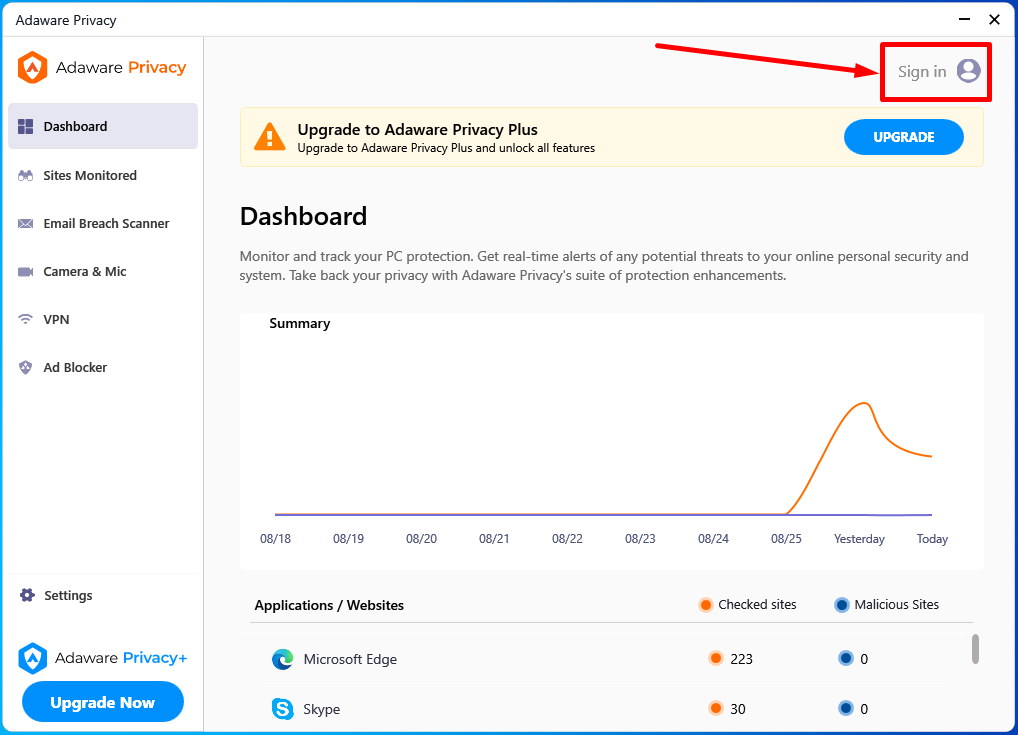1018x735 pixels.
Task: Click the Yesterday label on the chart
Action: pos(859,539)
